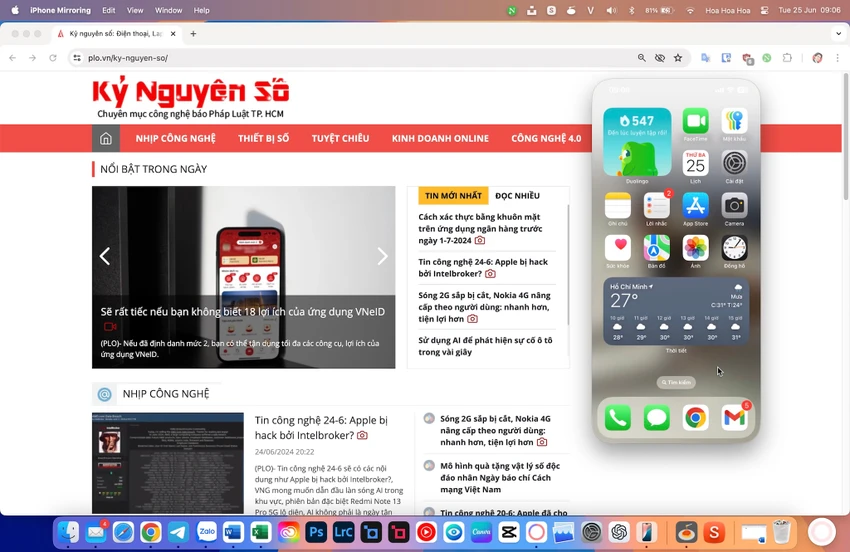Open the Ghi chú notes app

pos(618,206)
